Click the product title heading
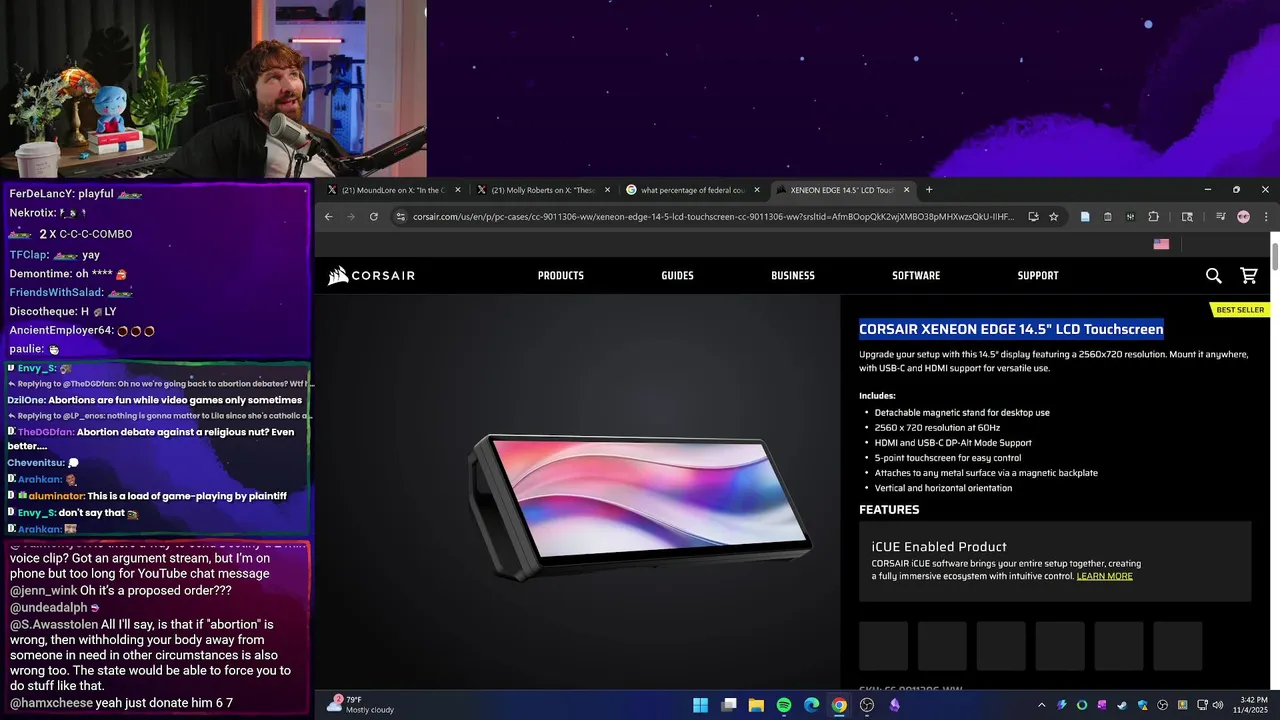The height and width of the screenshot is (720, 1280). pos(1011,329)
